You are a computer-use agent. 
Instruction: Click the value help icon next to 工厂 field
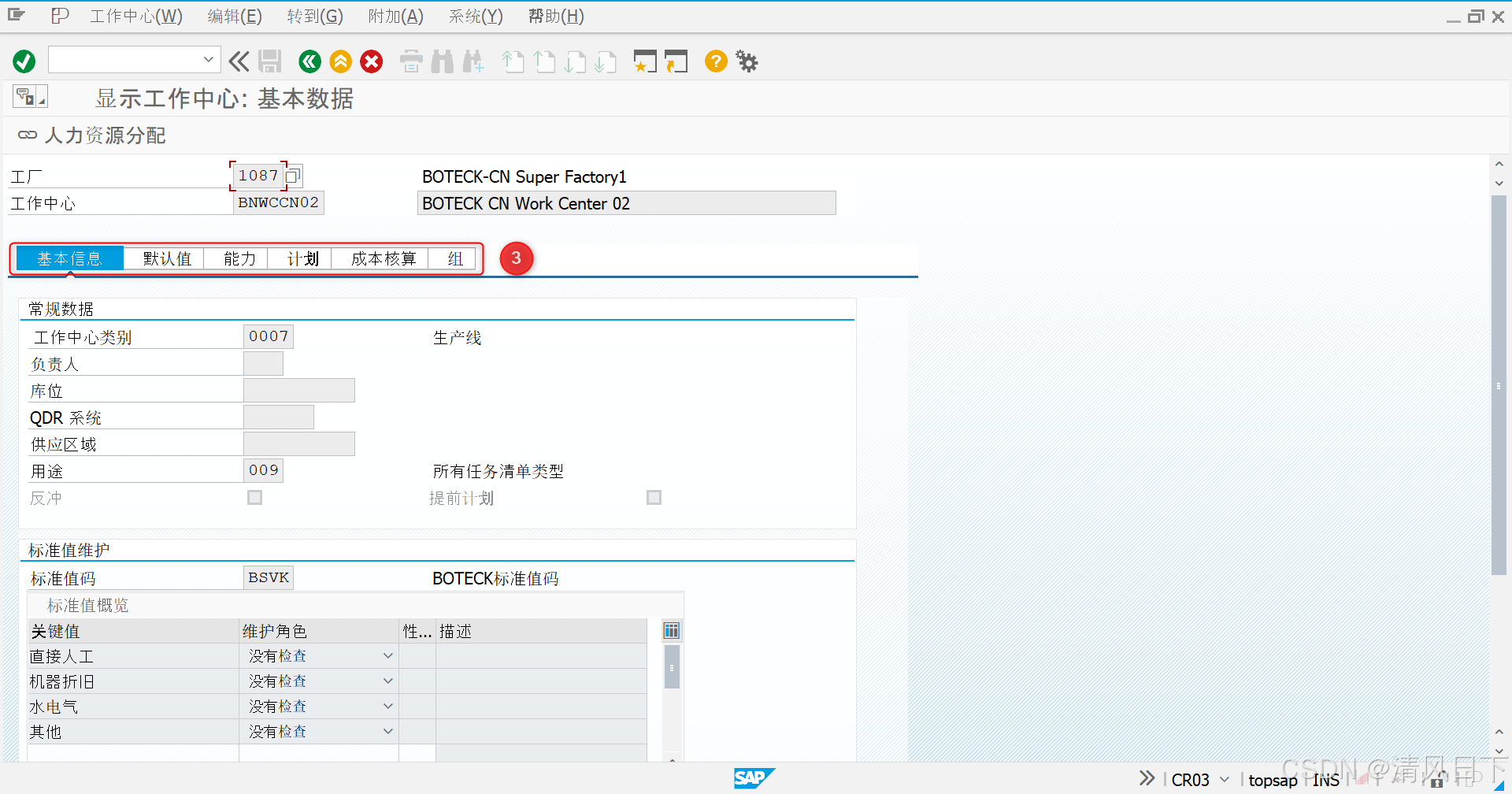[293, 176]
